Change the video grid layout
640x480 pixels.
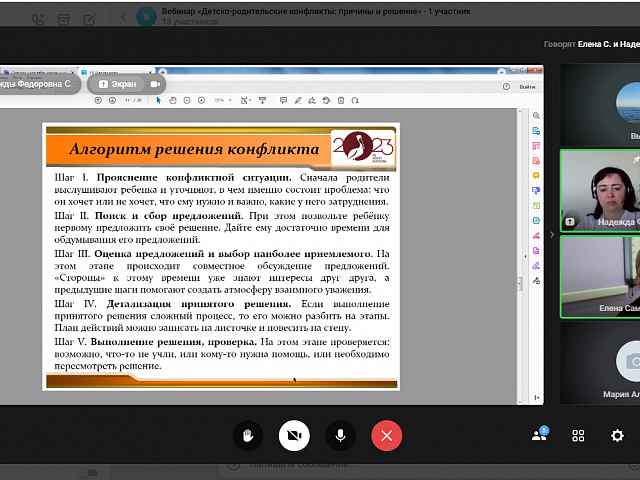point(578,436)
